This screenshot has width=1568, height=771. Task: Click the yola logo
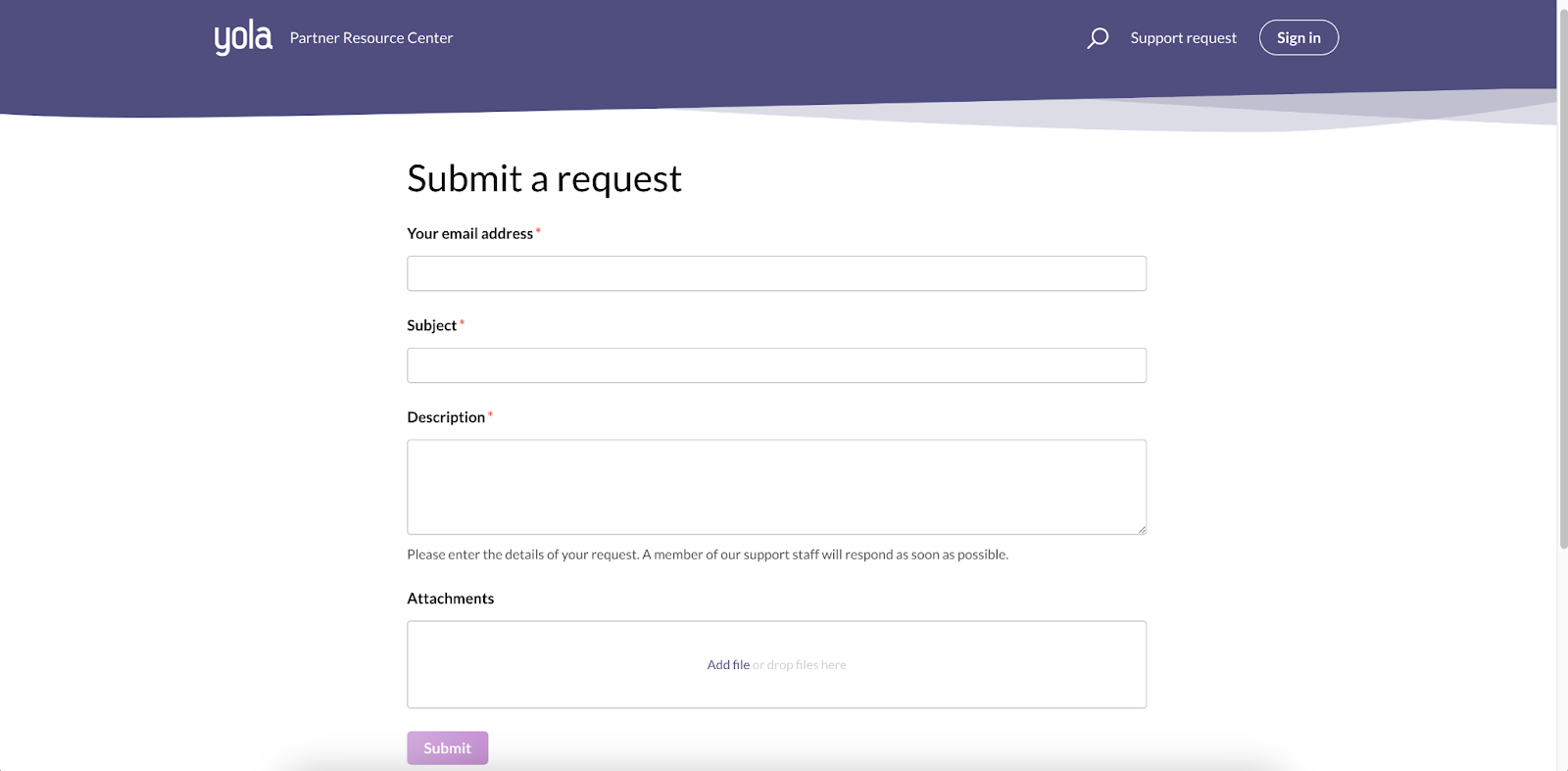(x=243, y=37)
